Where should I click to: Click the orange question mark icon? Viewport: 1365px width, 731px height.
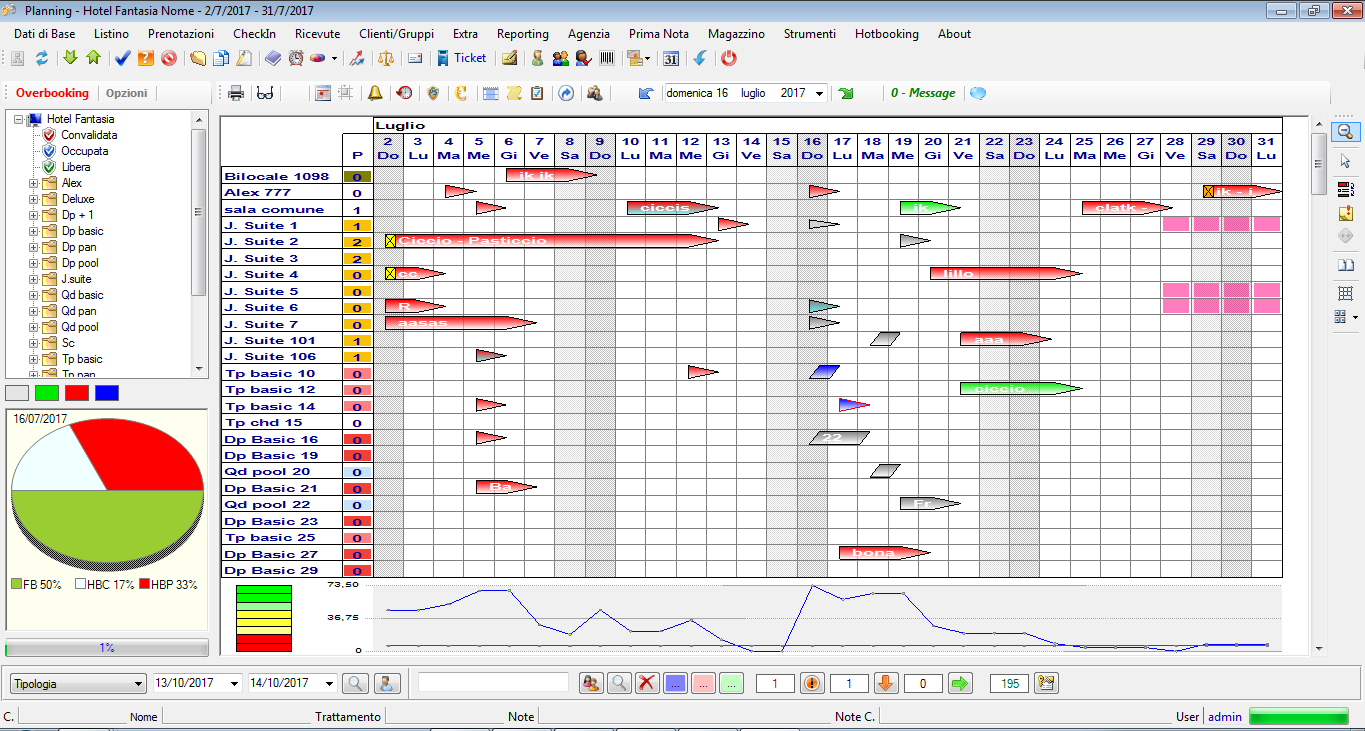[x=146, y=58]
